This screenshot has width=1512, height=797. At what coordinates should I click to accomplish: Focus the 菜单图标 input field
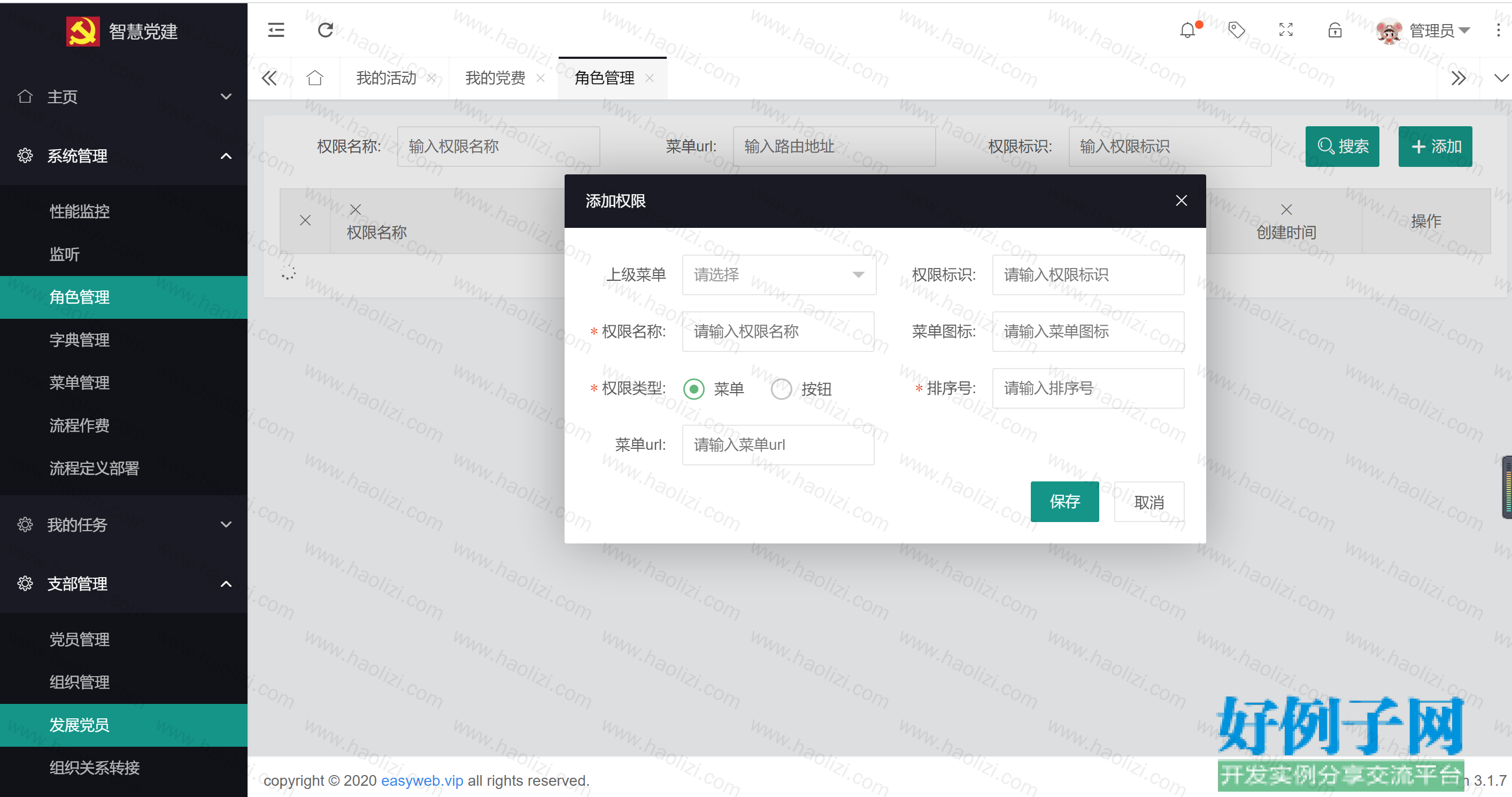[1087, 332]
